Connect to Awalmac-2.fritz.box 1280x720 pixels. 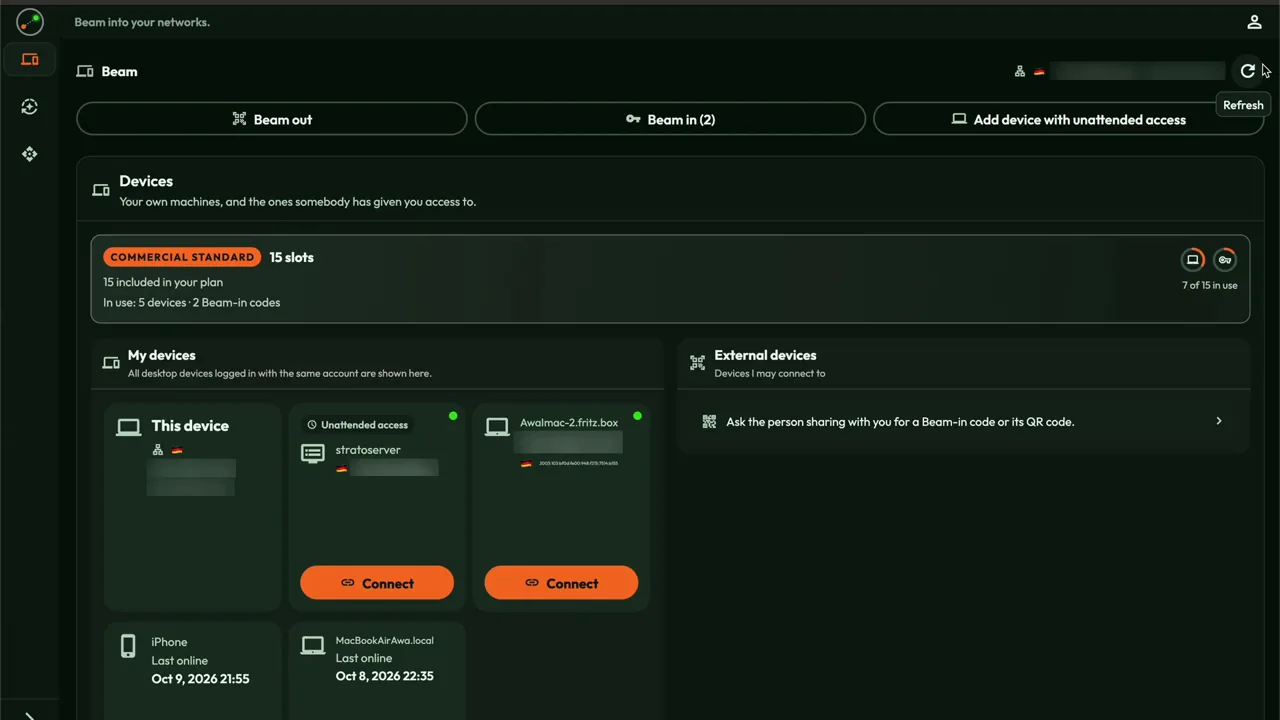pos(561,583)
